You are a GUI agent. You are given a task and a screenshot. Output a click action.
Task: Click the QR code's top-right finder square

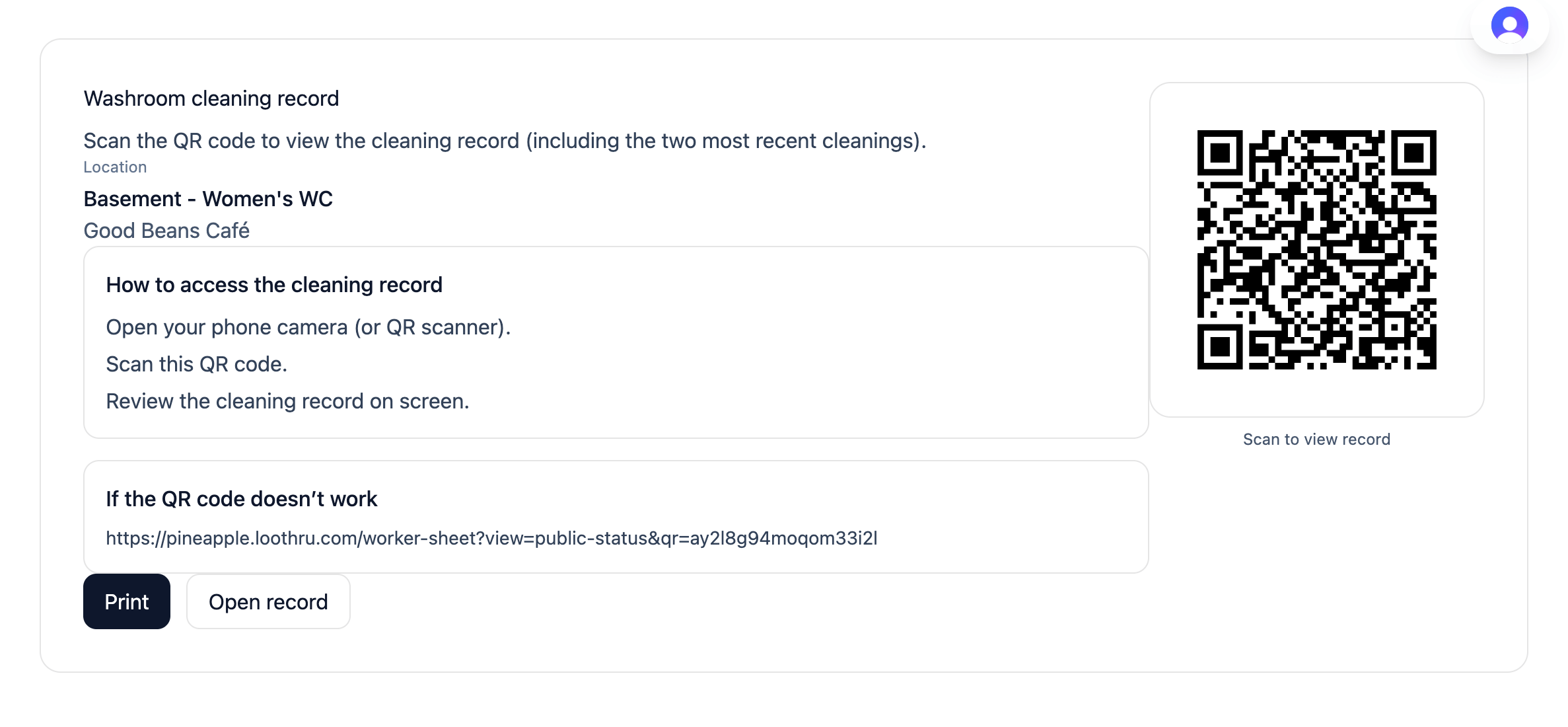pos(1413,153)
